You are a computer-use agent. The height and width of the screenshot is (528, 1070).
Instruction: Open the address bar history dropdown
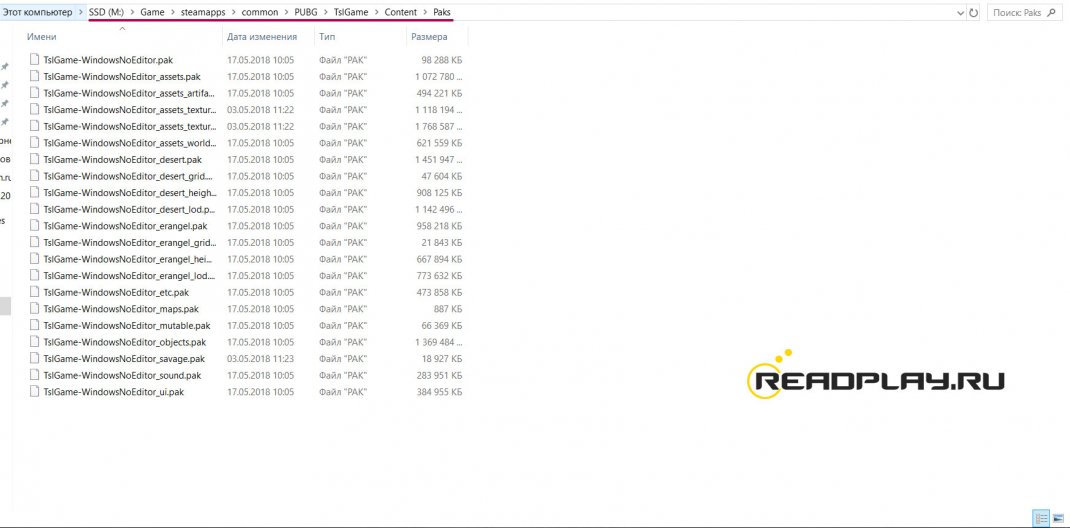tap(961, 12)
